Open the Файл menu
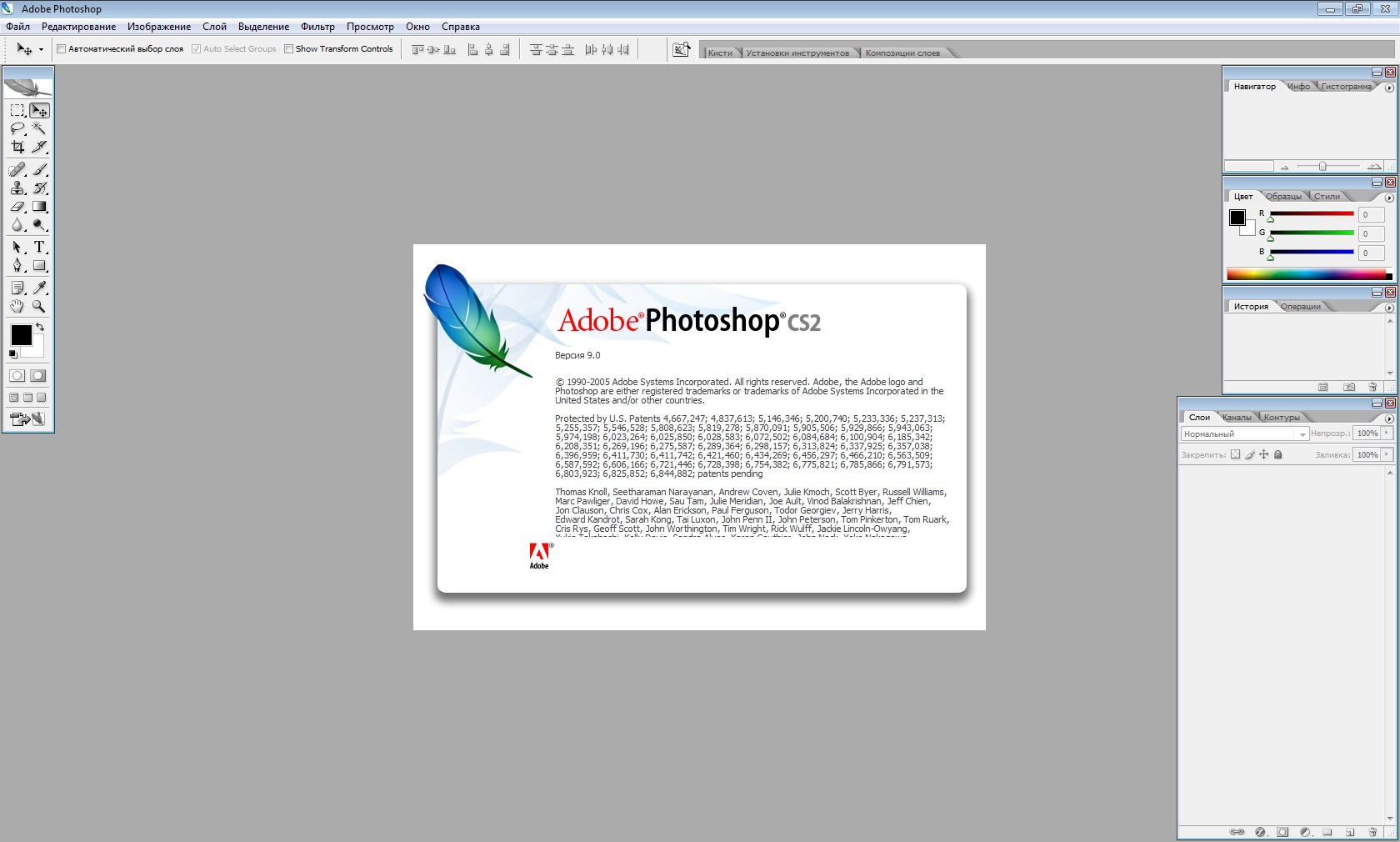This screenshot has height=842, width=1400. [17, 27]
